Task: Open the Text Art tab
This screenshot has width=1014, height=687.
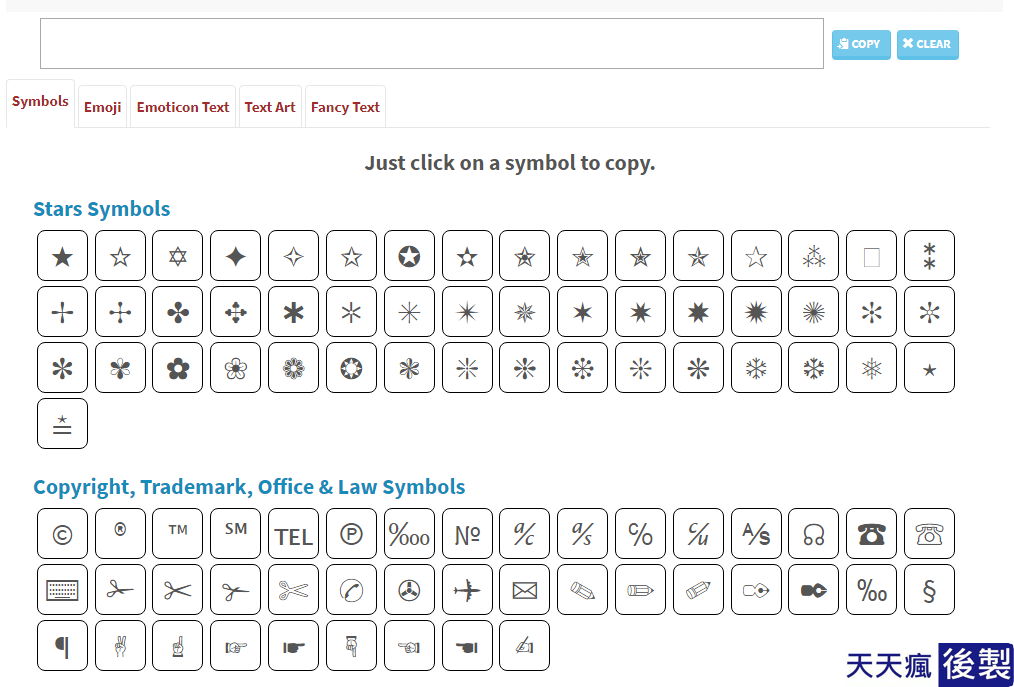Action: pyautogui.click(x=270, y=107)
